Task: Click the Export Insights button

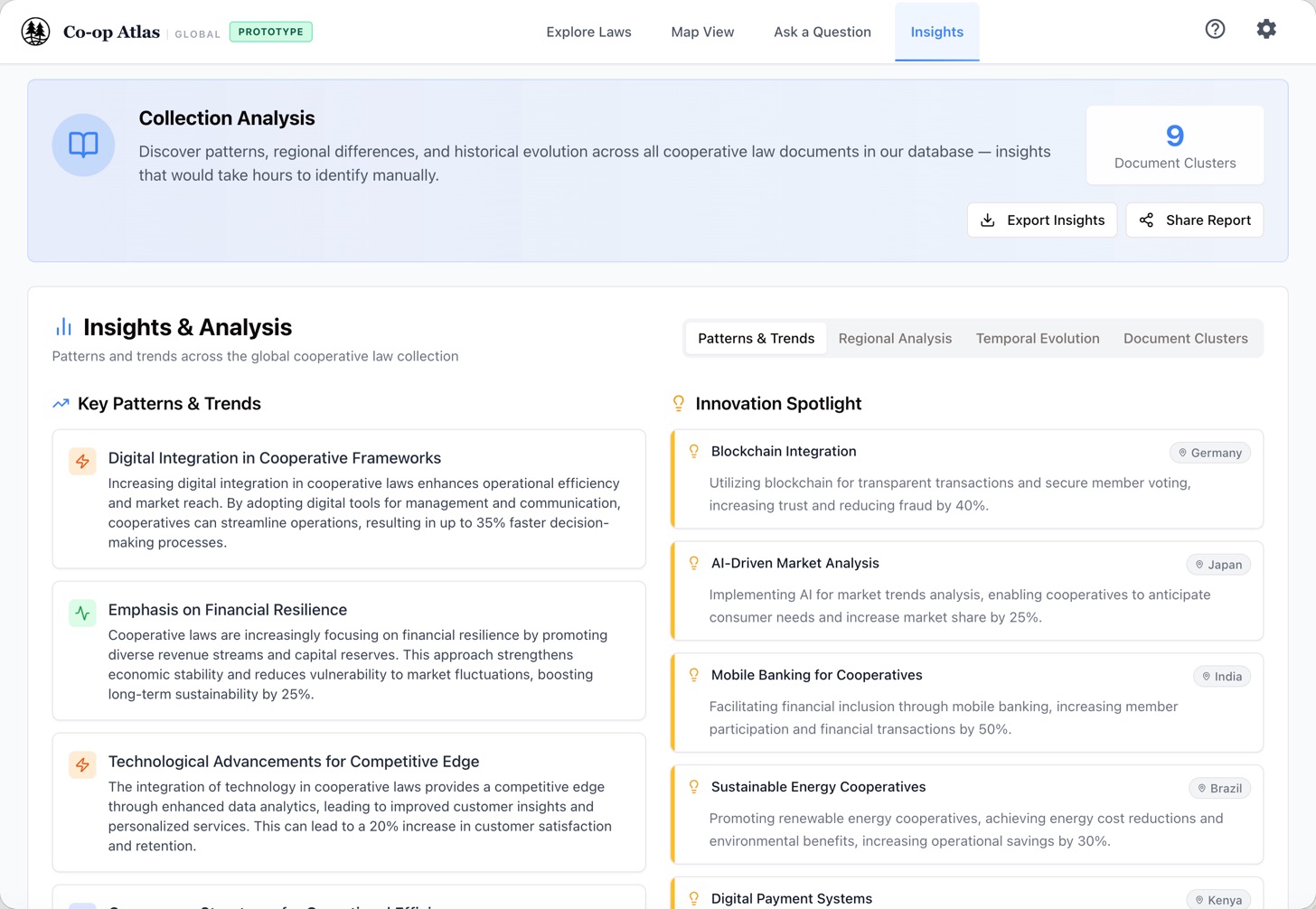Action: [1041, 220]
